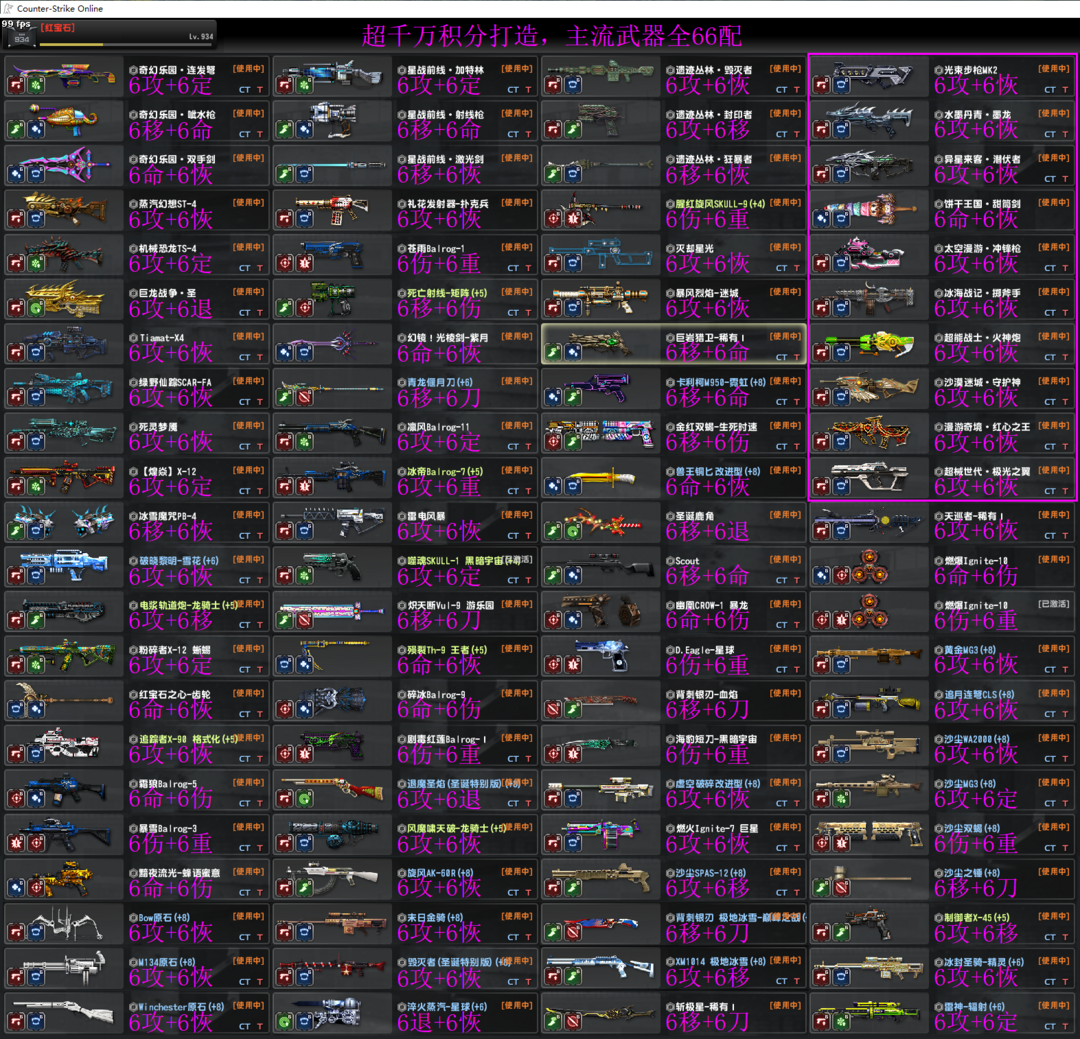This screenshot has height=1039, width=1080.
Task: Click green clover icon on 奇幻乐园·连发弩
Action: [36, 85]
